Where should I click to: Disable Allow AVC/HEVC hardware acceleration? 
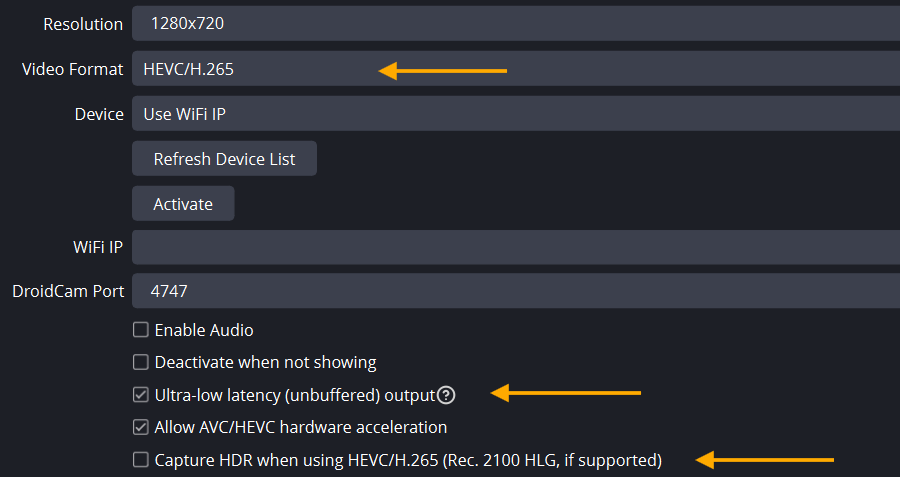[x=141, y=427]
